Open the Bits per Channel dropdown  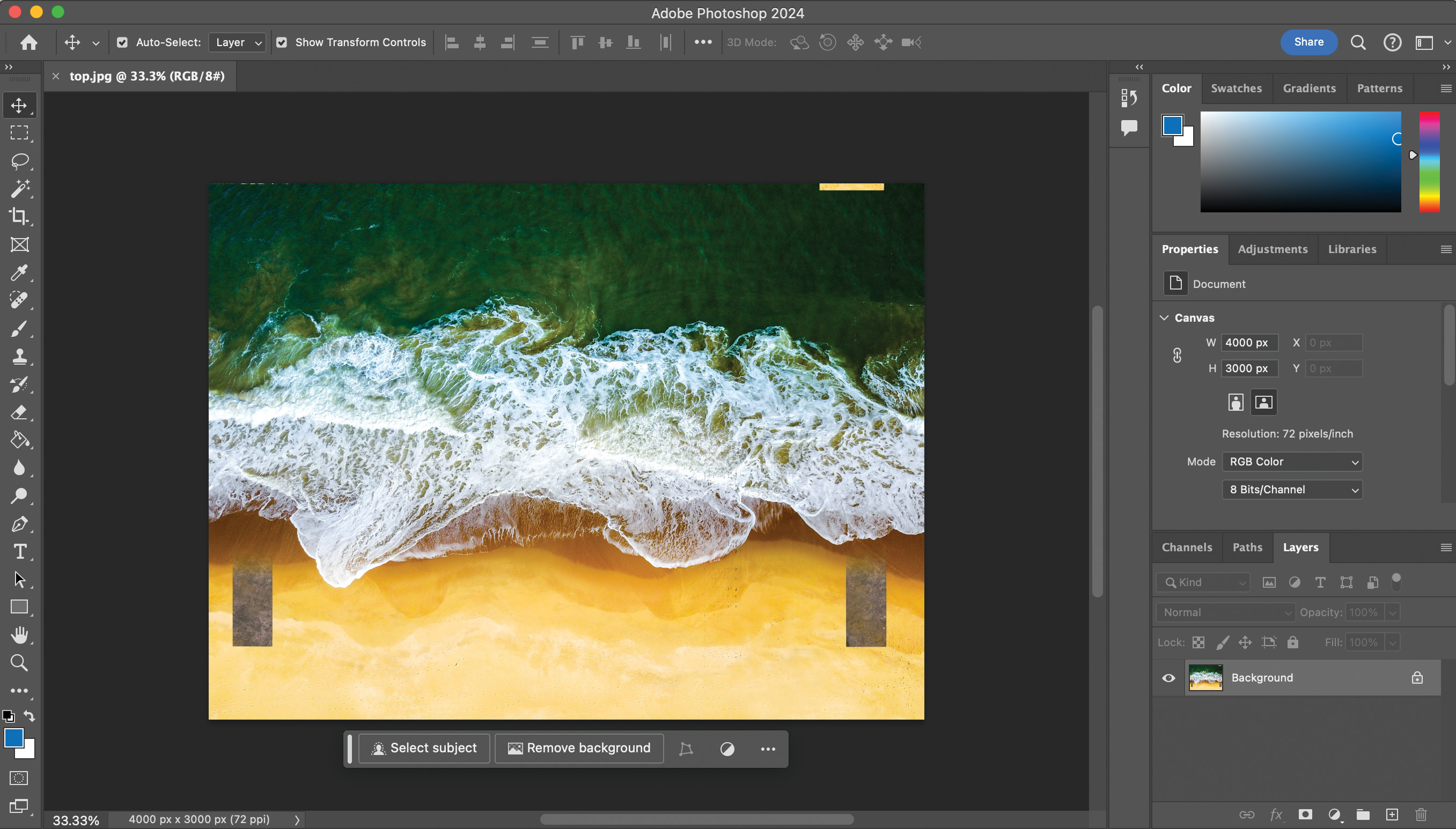[1291, 489]
